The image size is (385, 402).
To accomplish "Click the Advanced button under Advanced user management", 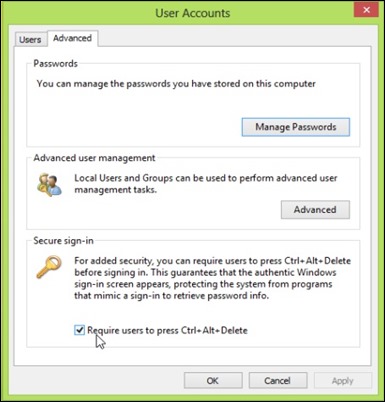I will pos(315,210).
